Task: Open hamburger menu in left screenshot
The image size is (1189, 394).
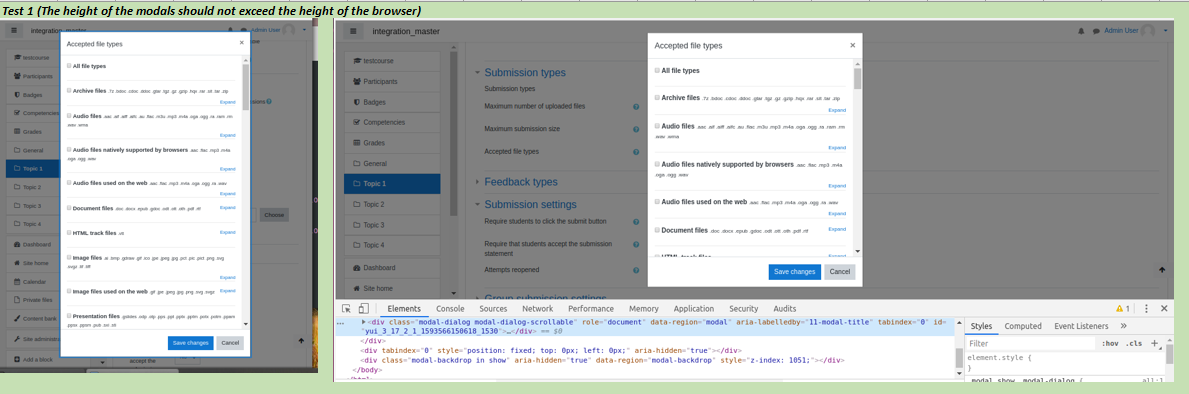Action: pos(14,30)
